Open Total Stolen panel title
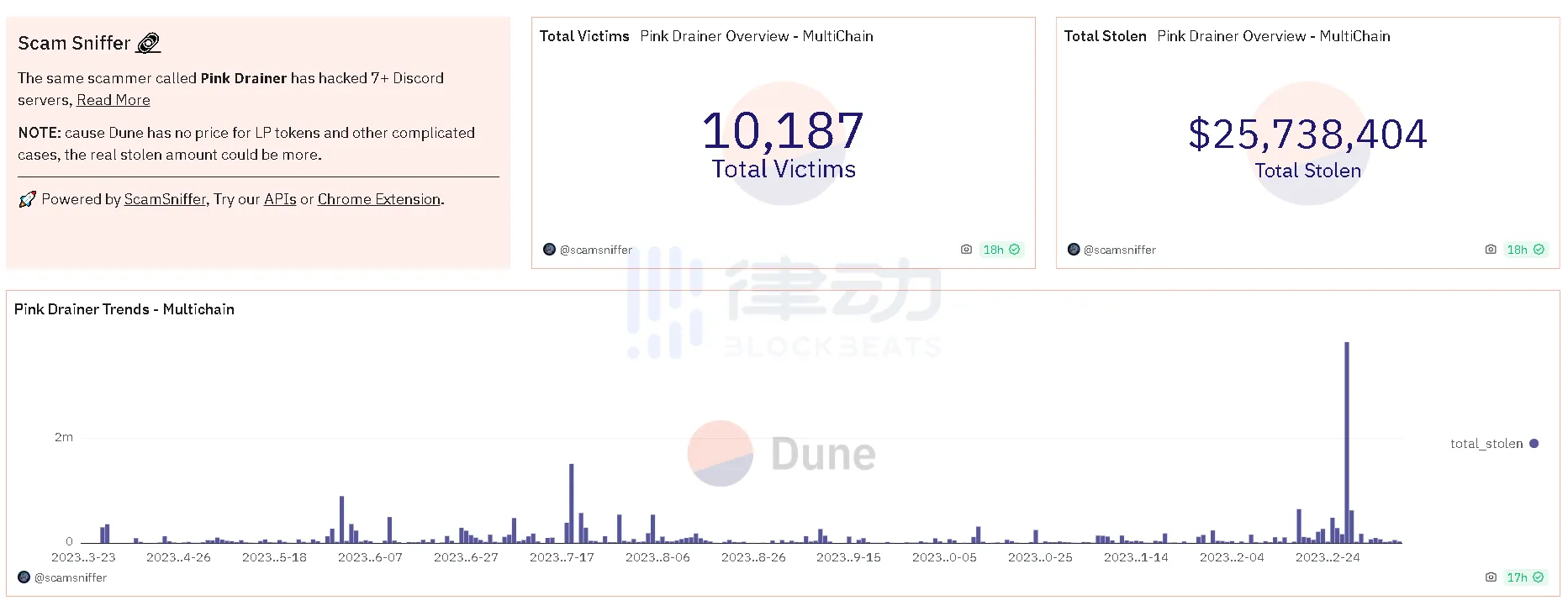1568x606 pixels. coord(1105,36)
